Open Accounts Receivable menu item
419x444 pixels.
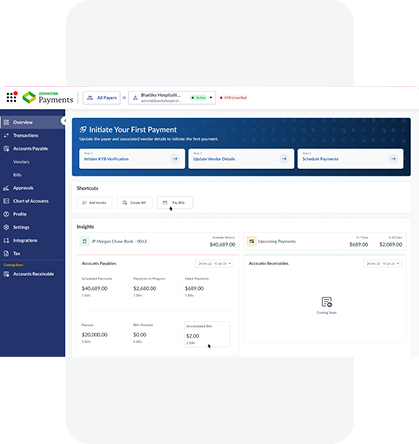(32, 274)
